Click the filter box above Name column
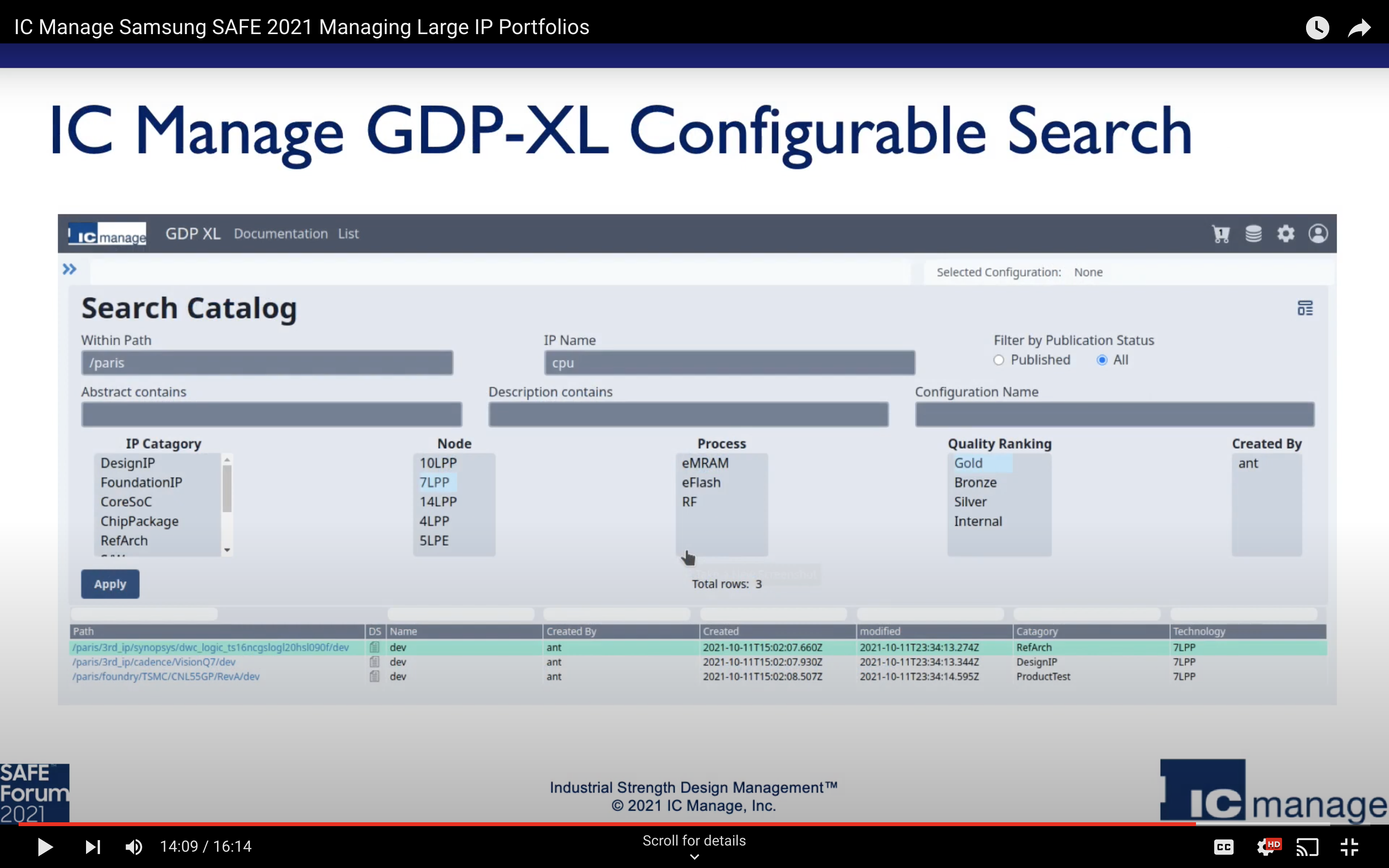 click(462, 614)
